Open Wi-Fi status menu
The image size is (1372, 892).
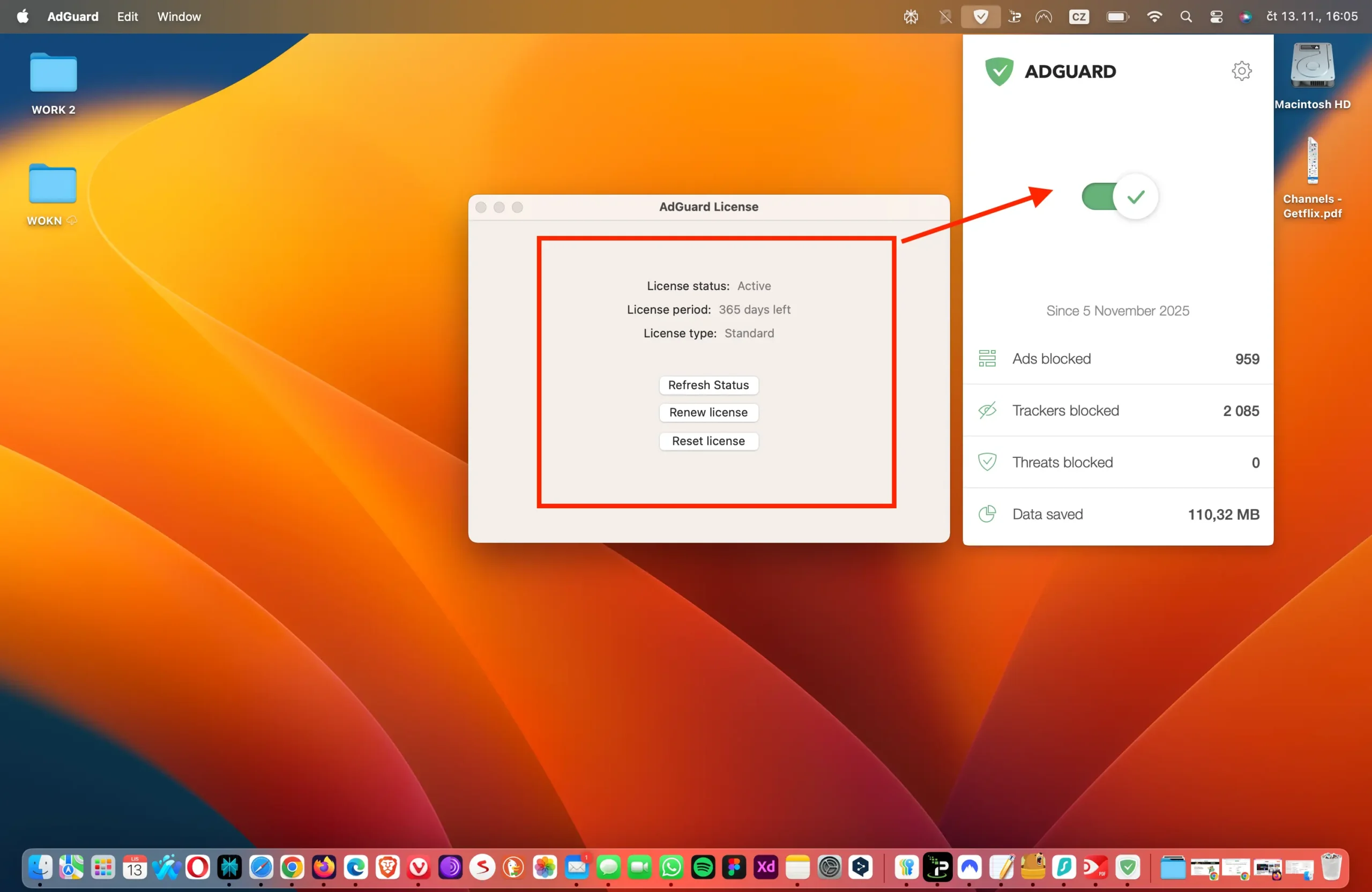point(1154,17)
